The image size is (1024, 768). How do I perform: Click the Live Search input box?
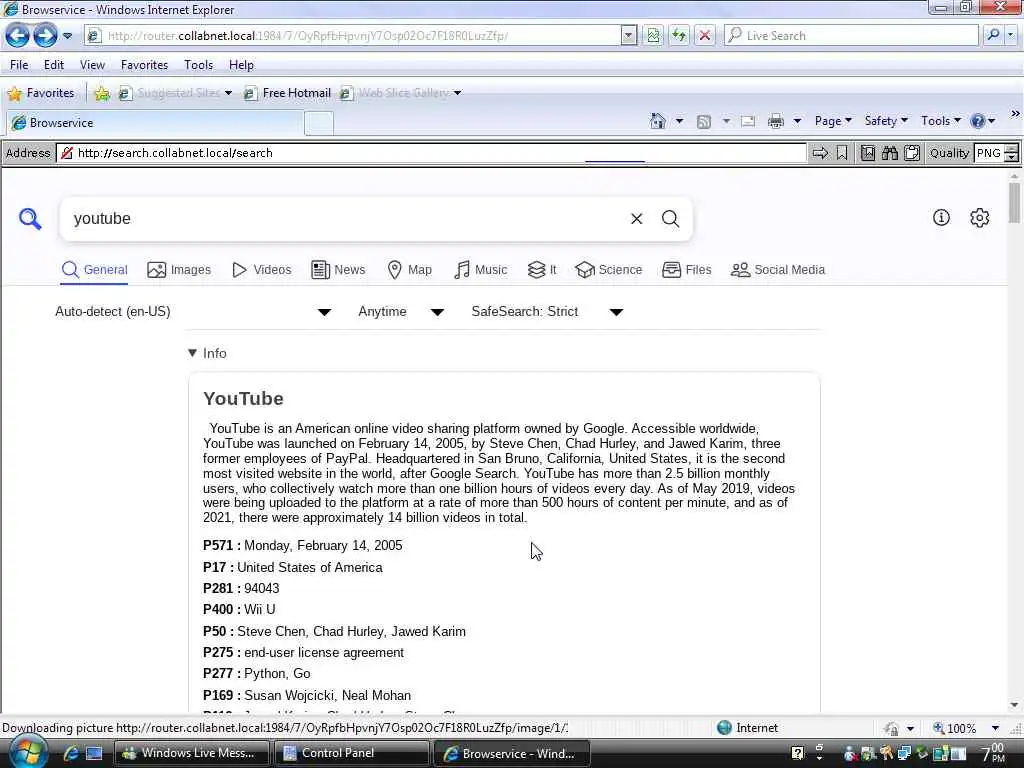click(851, 36)
